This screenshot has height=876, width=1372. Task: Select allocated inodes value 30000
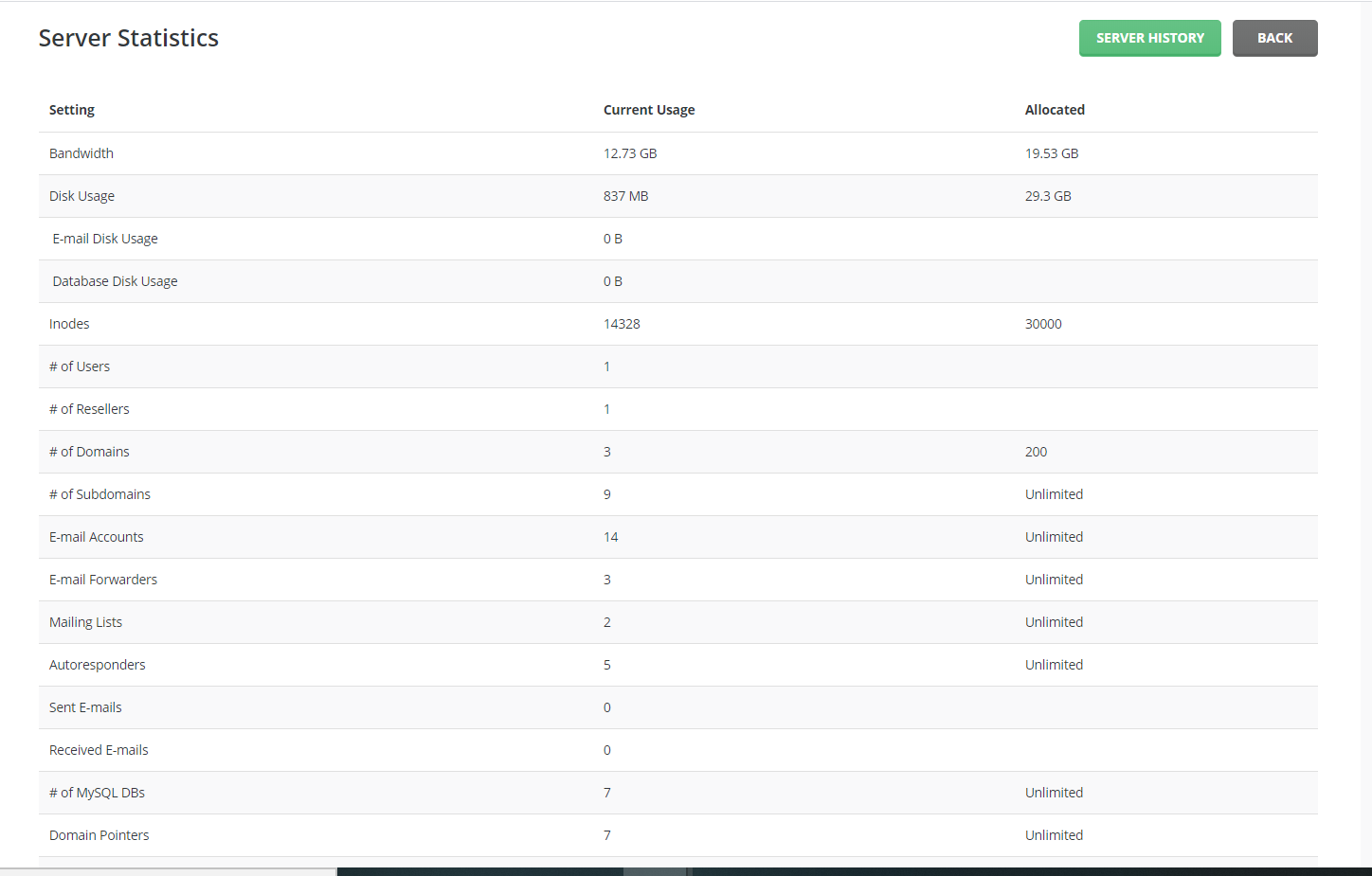coord(1043,324)
